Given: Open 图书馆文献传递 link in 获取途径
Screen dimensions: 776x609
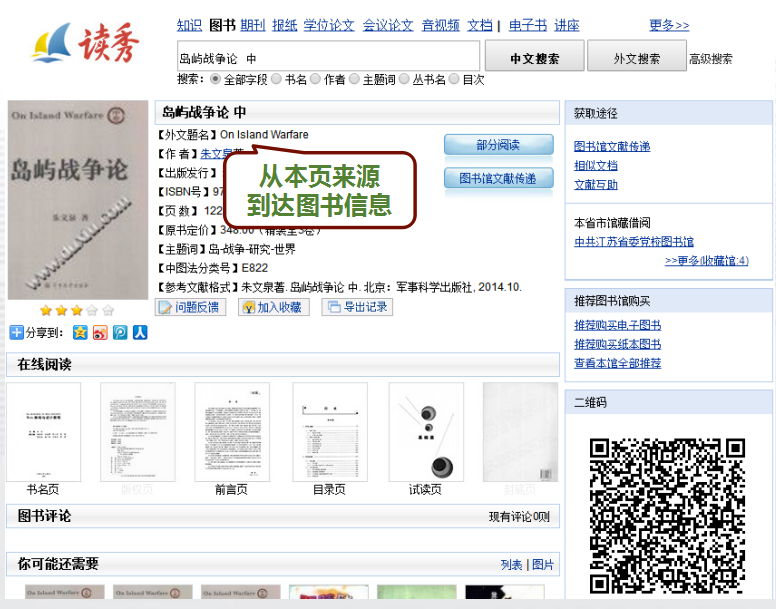Looking at the screenshot, I should coord(612,146).
